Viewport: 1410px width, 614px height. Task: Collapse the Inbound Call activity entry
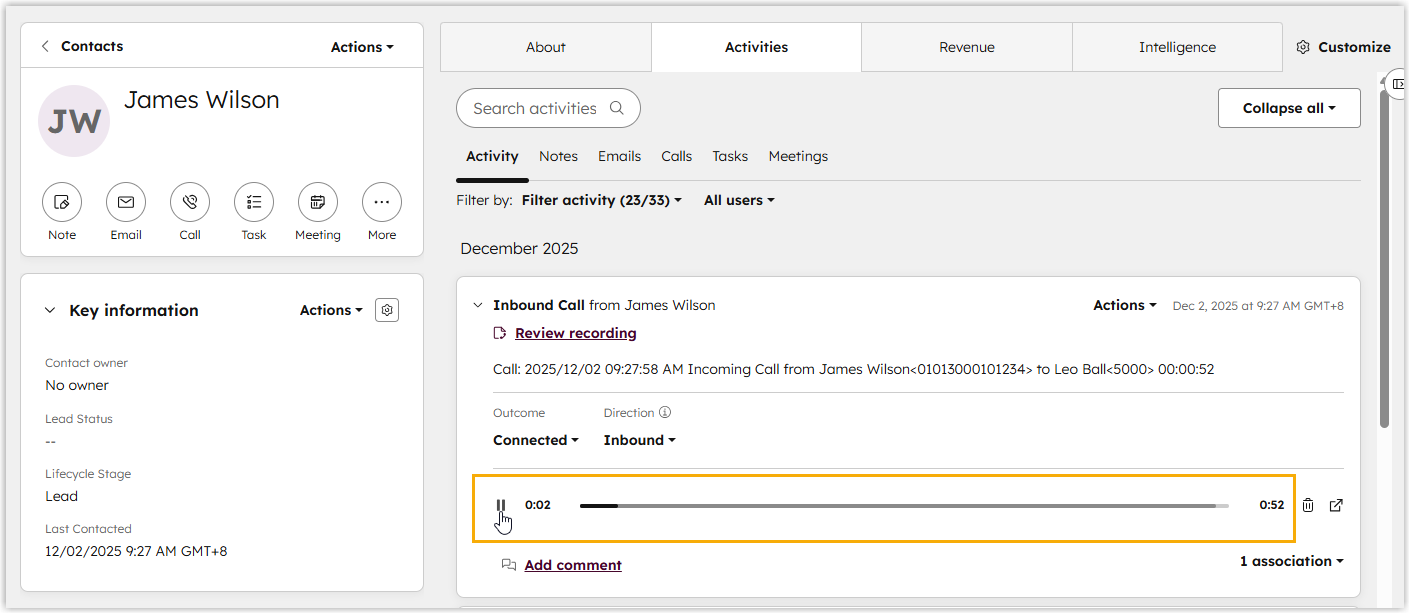478,305
